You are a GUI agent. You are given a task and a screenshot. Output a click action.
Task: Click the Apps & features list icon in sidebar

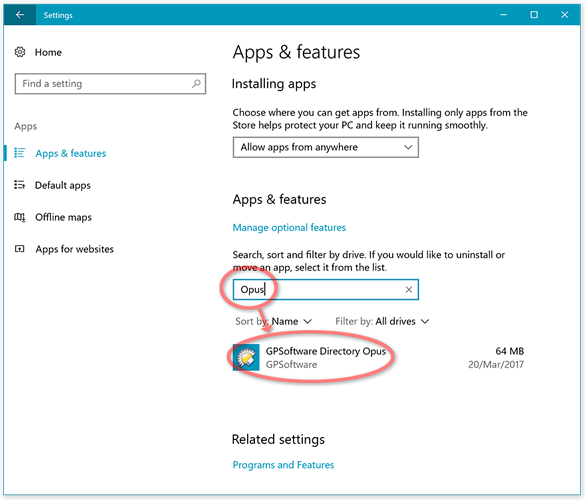(x=19, y=153)
